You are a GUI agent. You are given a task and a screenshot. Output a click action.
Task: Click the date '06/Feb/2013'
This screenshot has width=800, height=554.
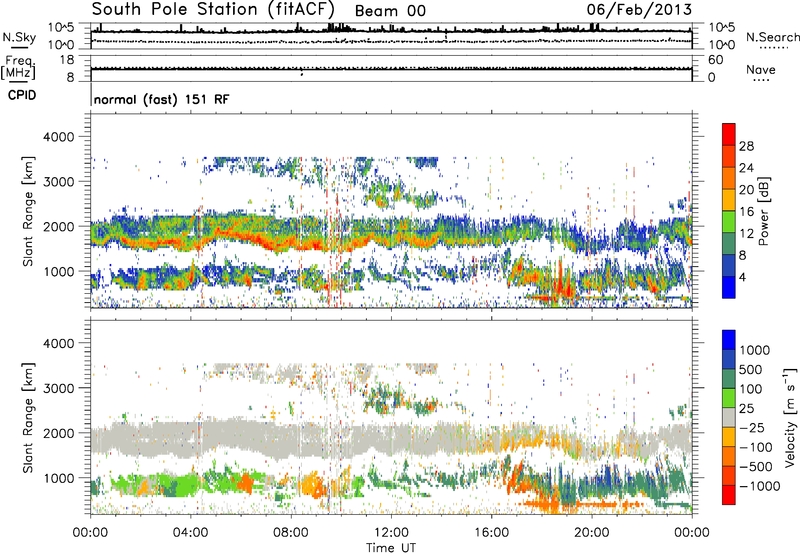coord(639,10)
